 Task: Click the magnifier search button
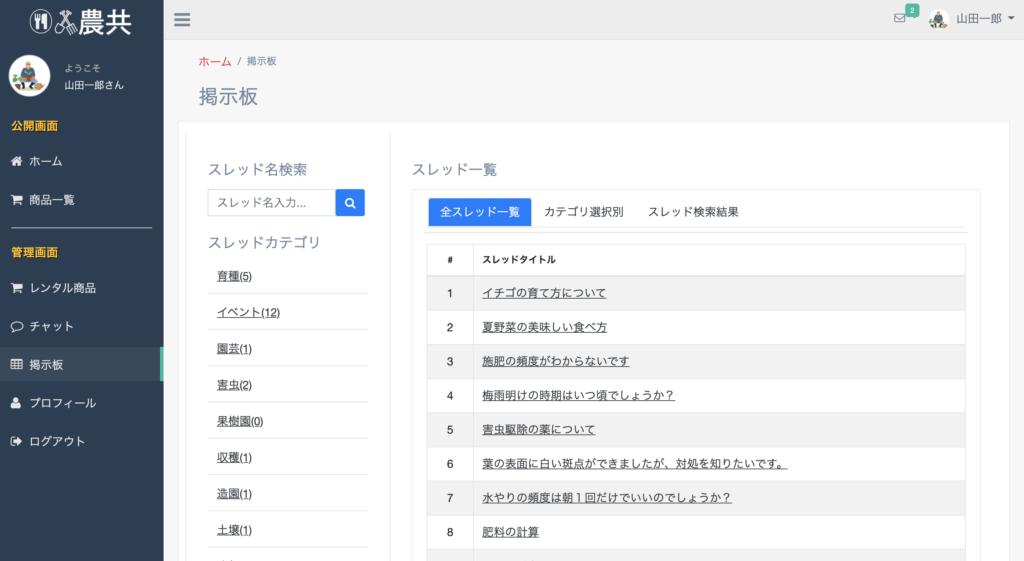tap(350, 203)
